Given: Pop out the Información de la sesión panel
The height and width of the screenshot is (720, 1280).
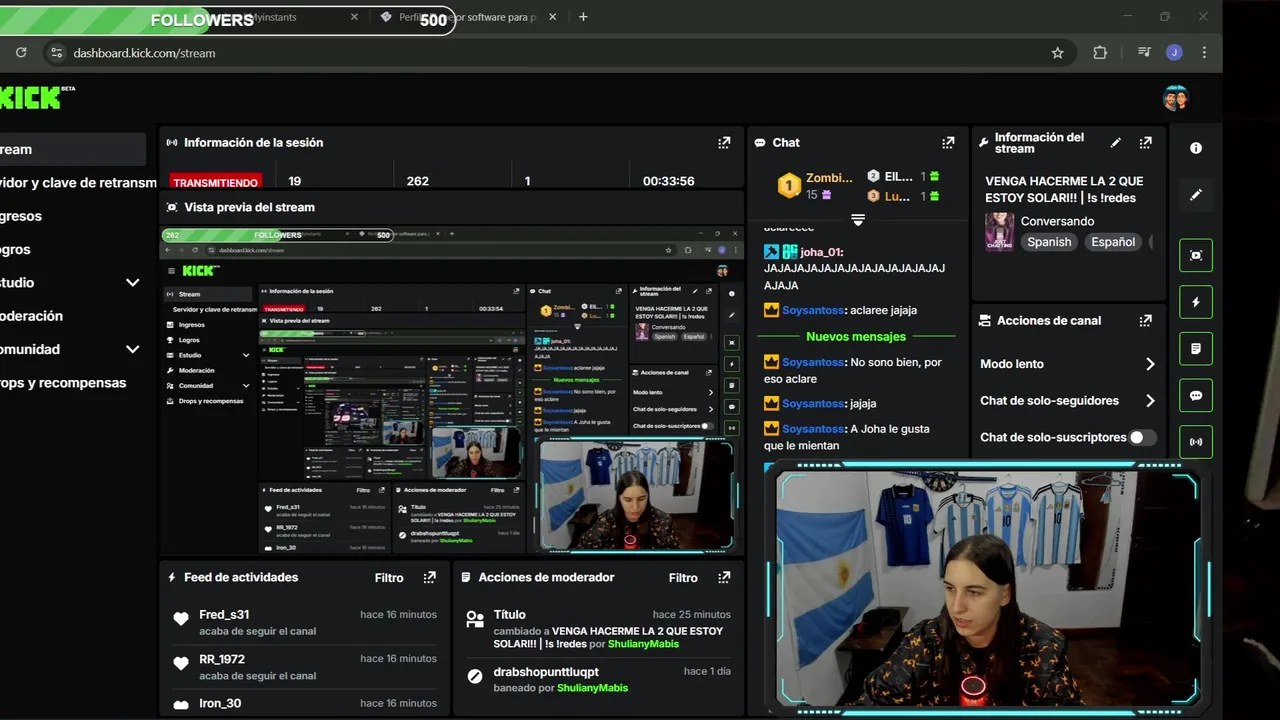Looking at the screenshot, I should click(724, 143).
